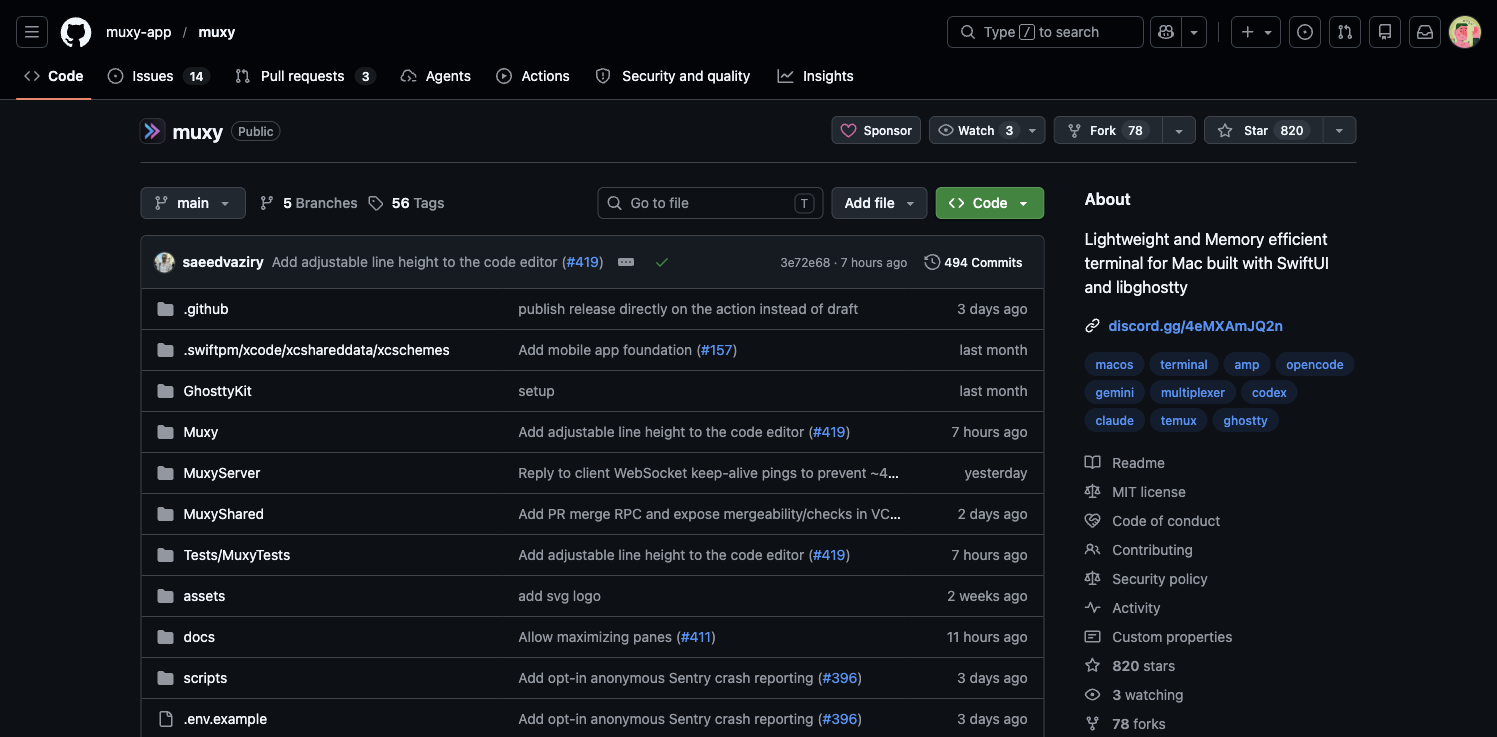The width and height of the screenshot is (1497, 737).
Task: Expand commit message ellipsis button
Action: pos(626,262)
